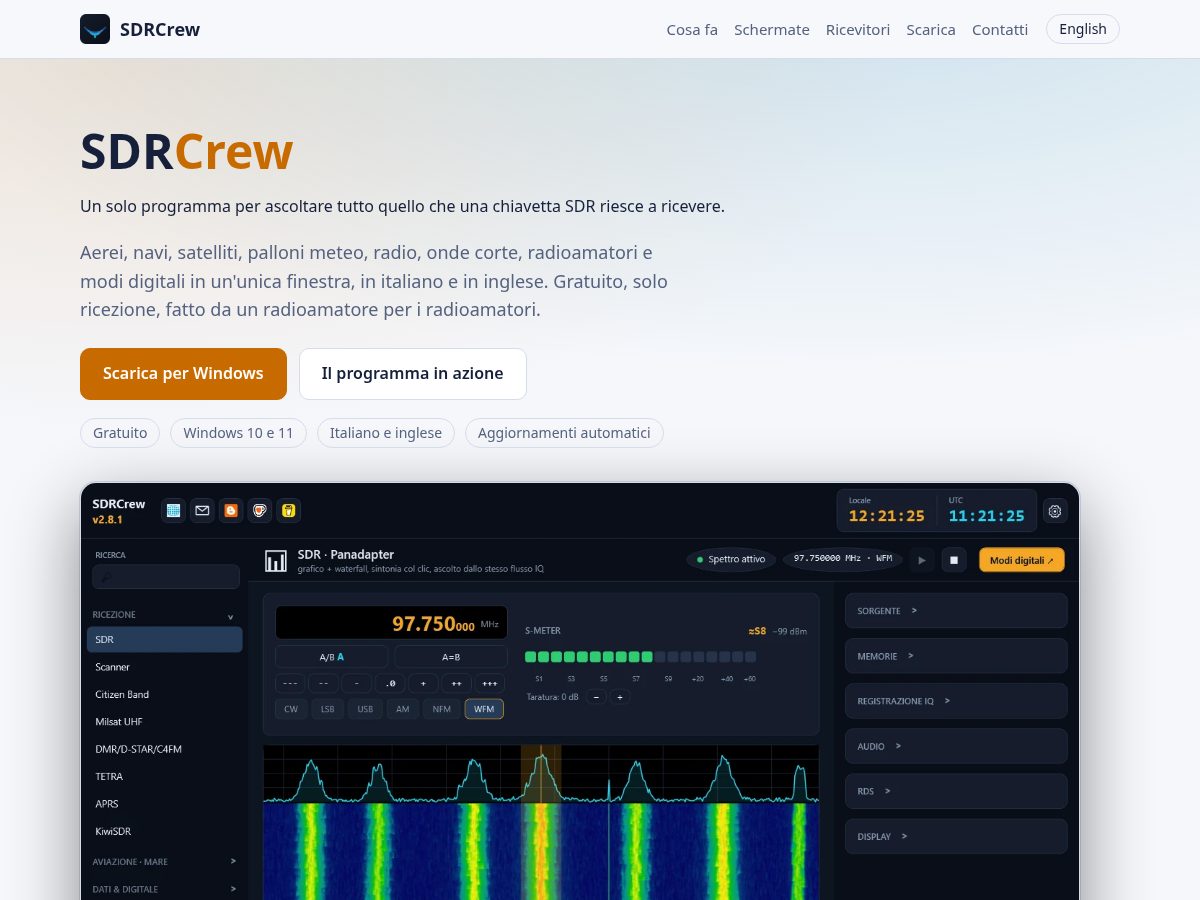
Task: Select TETRA in the sidebar
Action: [x=165, y=777]
